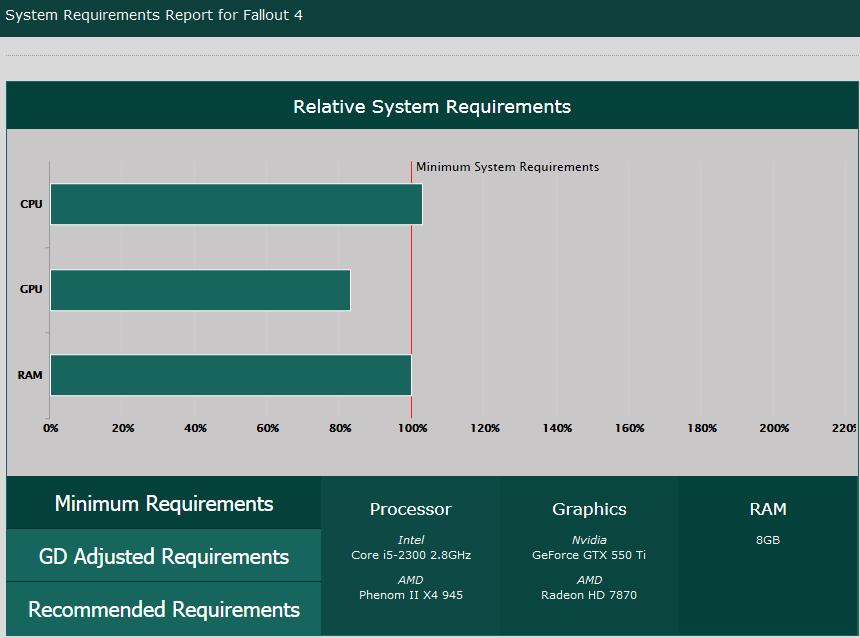Click the Intel label under Processor
This screenshot has width=860, height=638.
[411, 540]
